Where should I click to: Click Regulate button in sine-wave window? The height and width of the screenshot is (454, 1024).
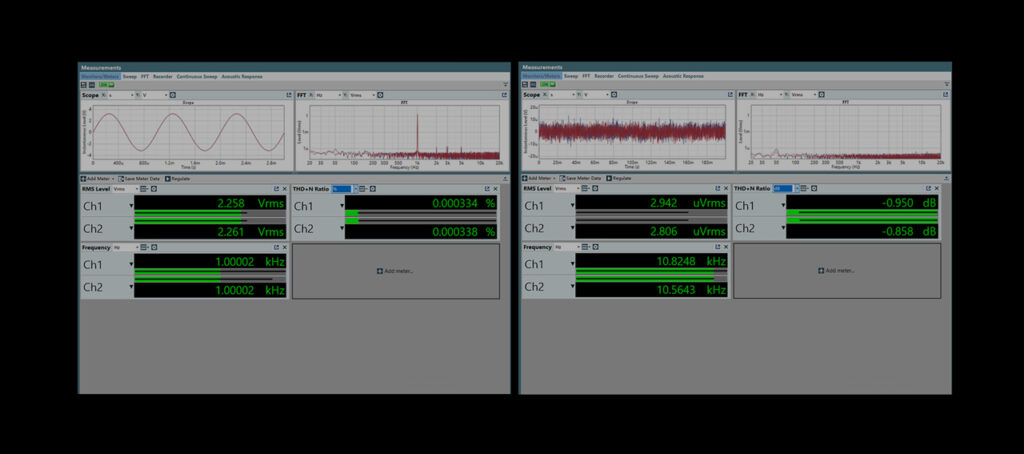tap(178, 178)
